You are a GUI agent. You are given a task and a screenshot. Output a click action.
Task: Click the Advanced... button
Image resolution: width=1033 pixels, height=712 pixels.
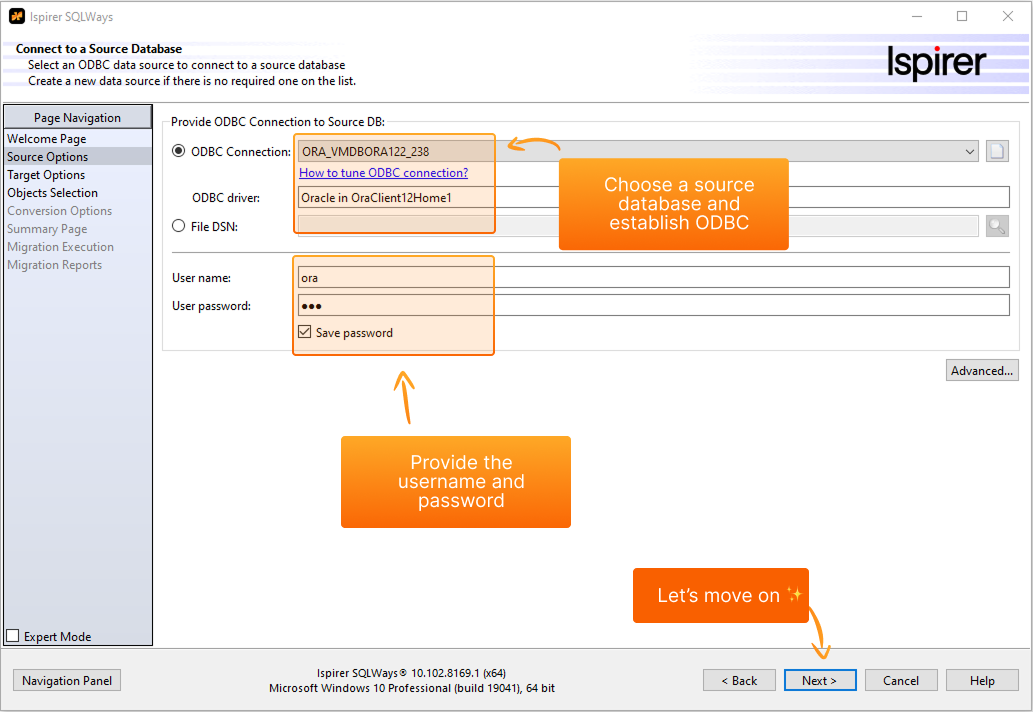click(x=981, y=369)
